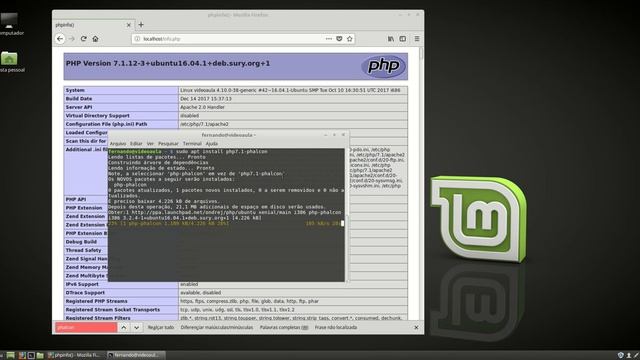Close the find bar
This screenshot has width=640, height=360.
pos(416,327)
